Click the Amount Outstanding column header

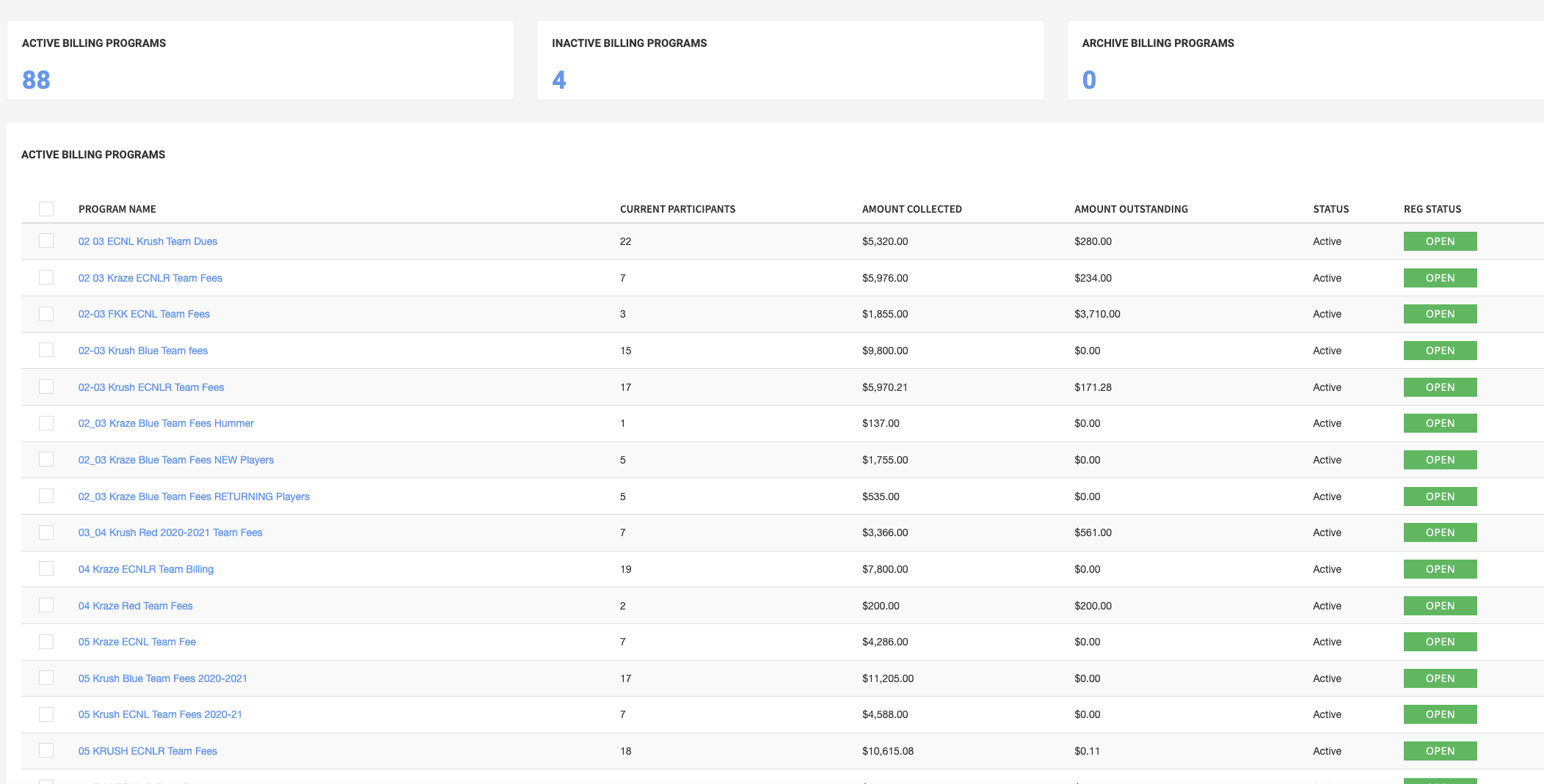click(x=1130, y=209)
